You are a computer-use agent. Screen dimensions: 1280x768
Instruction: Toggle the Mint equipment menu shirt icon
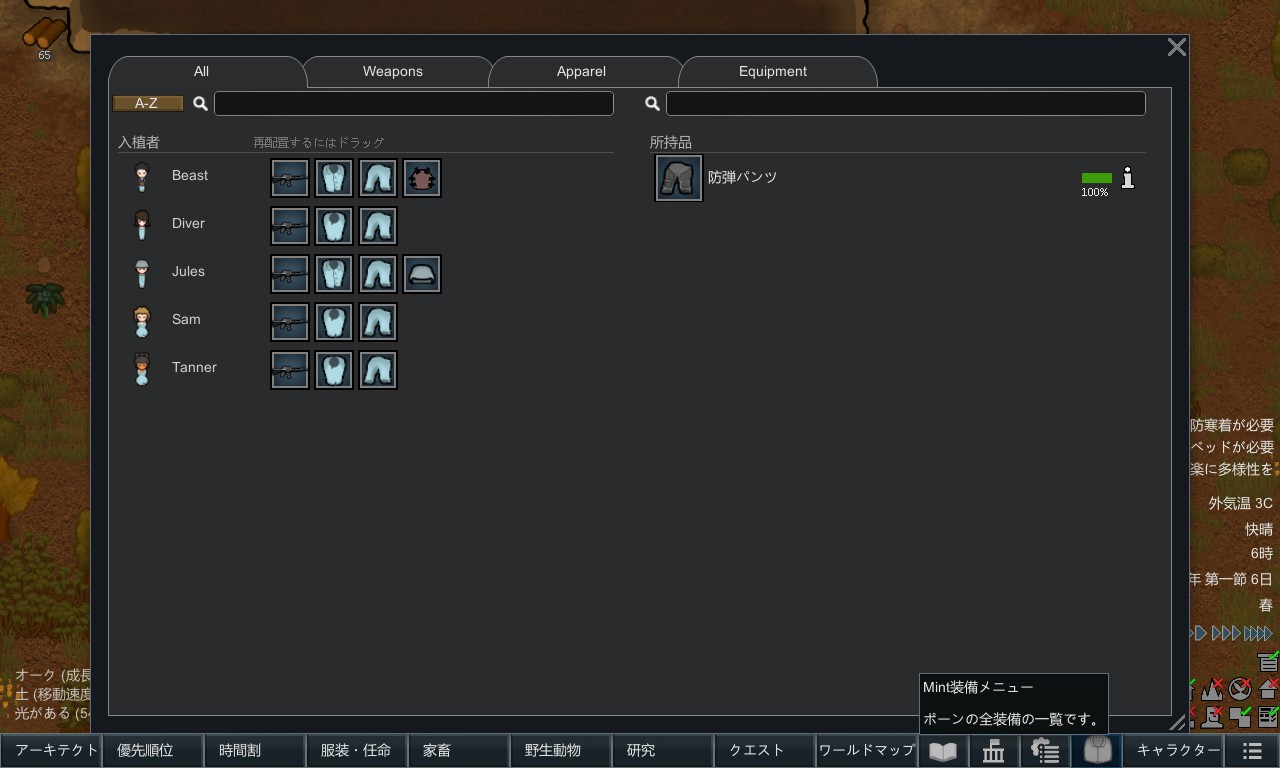(x=1097, y=751)
